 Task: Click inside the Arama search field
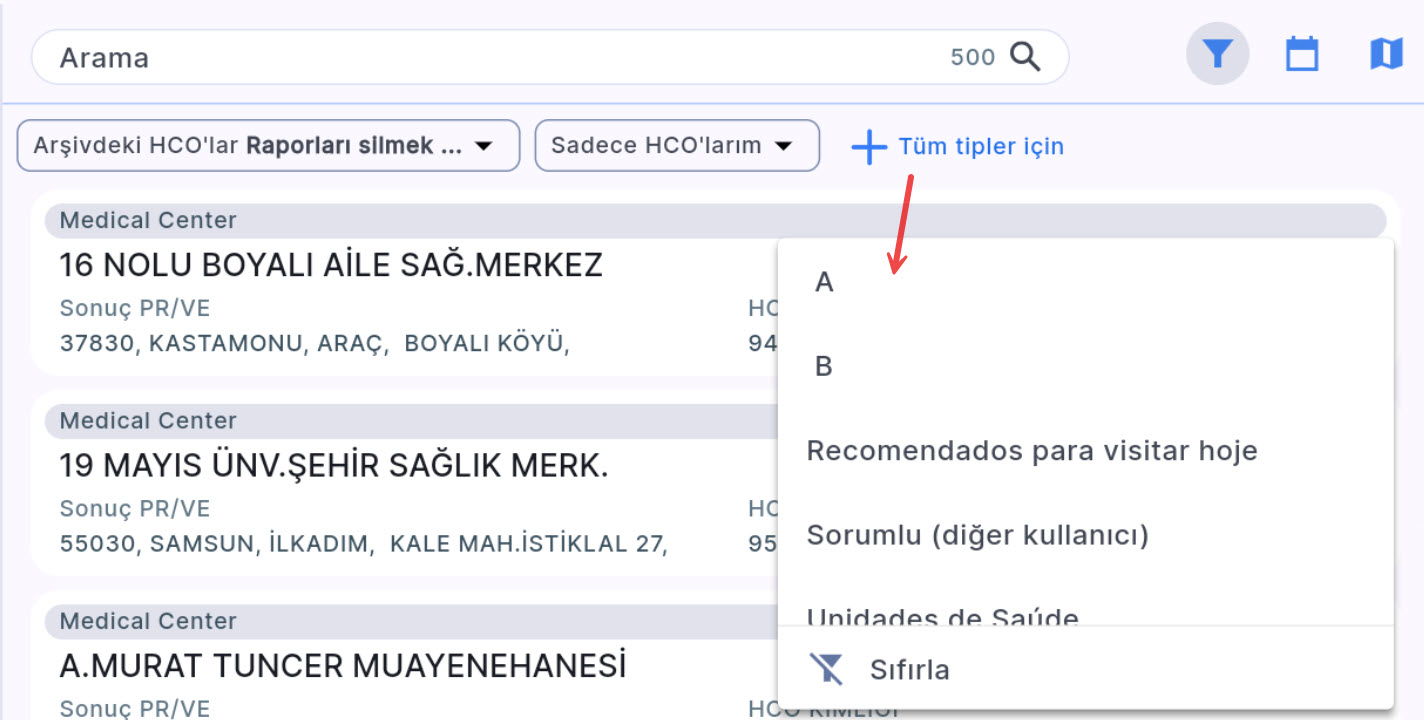tap(480, 57)
